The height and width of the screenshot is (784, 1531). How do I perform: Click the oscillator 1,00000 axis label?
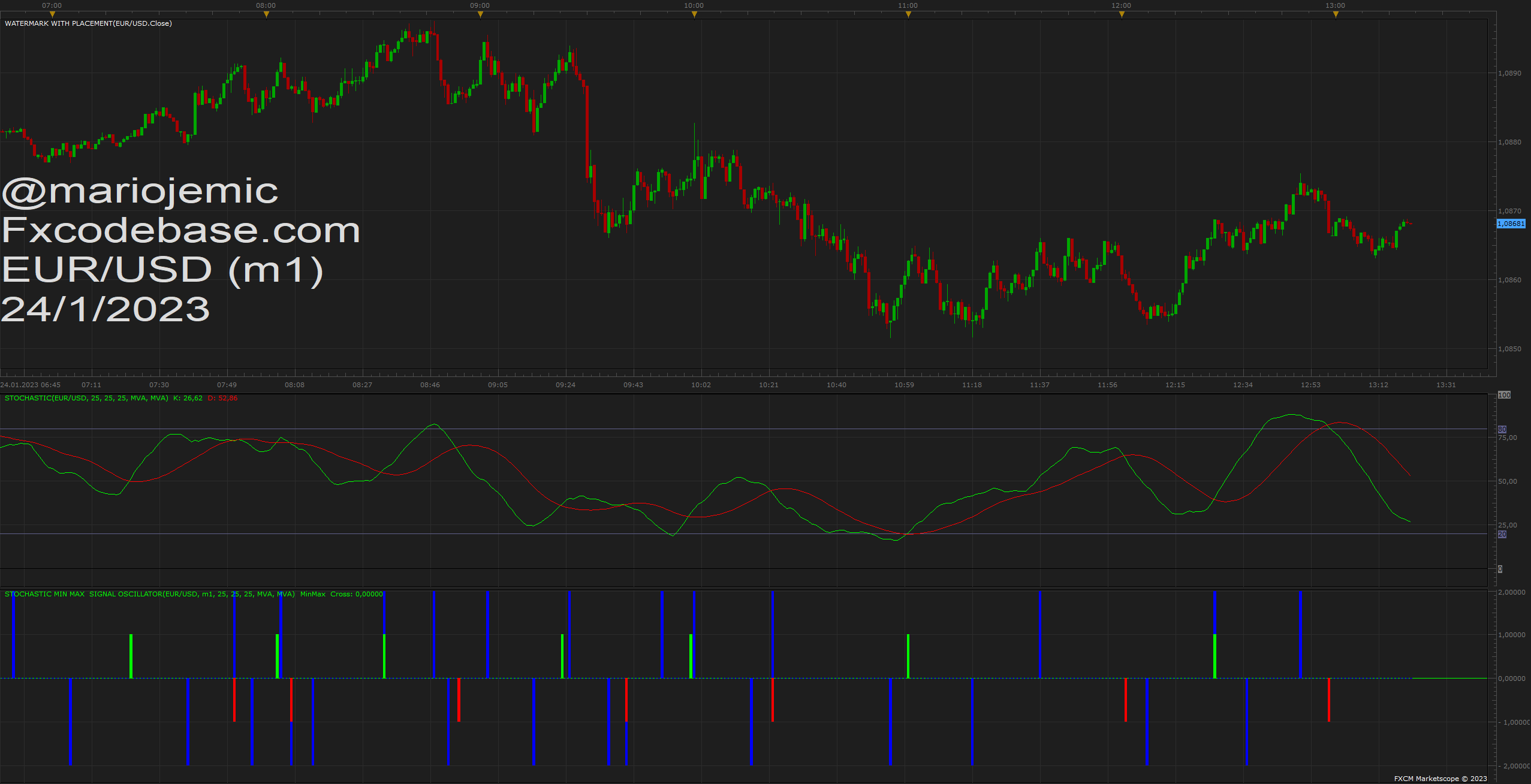tap(1512, 635)
